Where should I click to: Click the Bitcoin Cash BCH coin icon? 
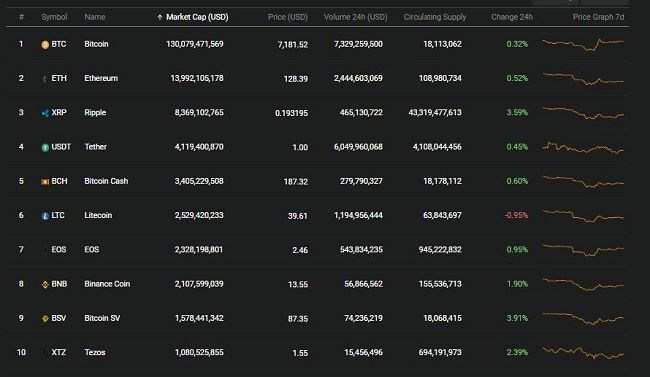click(x=45, y=182)
